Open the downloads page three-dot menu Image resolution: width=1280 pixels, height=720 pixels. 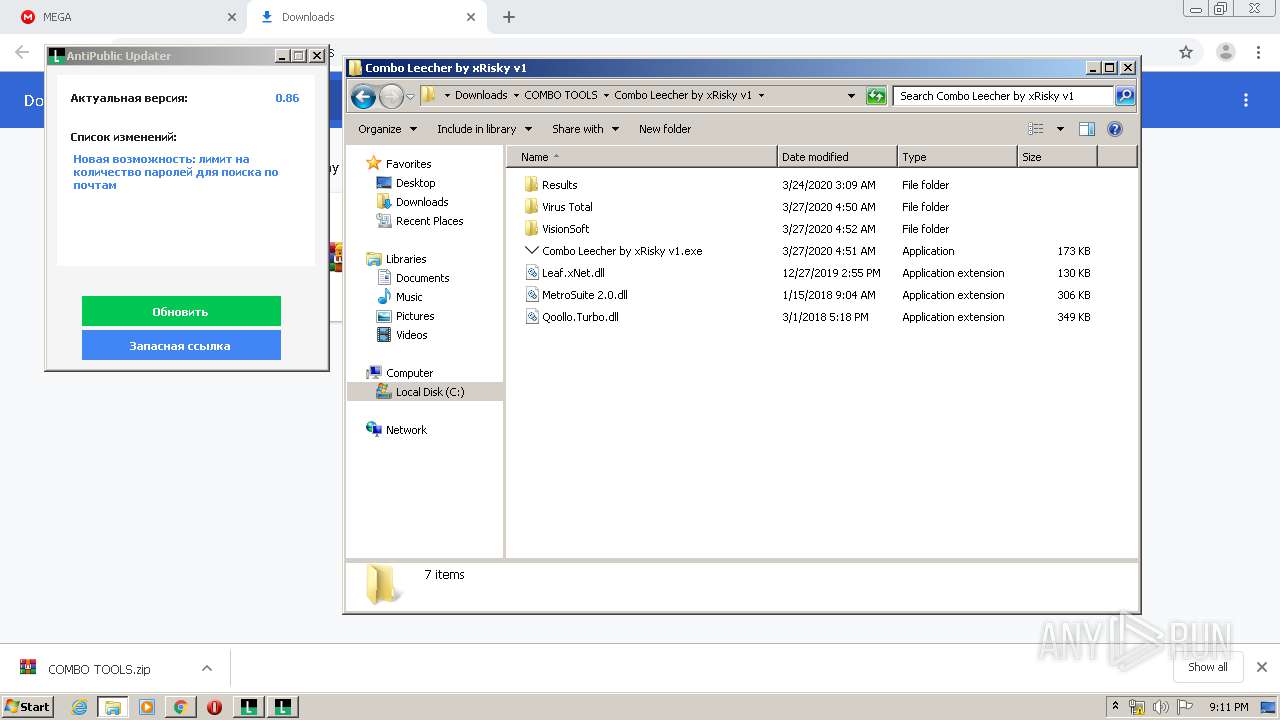click(1246, 100)
